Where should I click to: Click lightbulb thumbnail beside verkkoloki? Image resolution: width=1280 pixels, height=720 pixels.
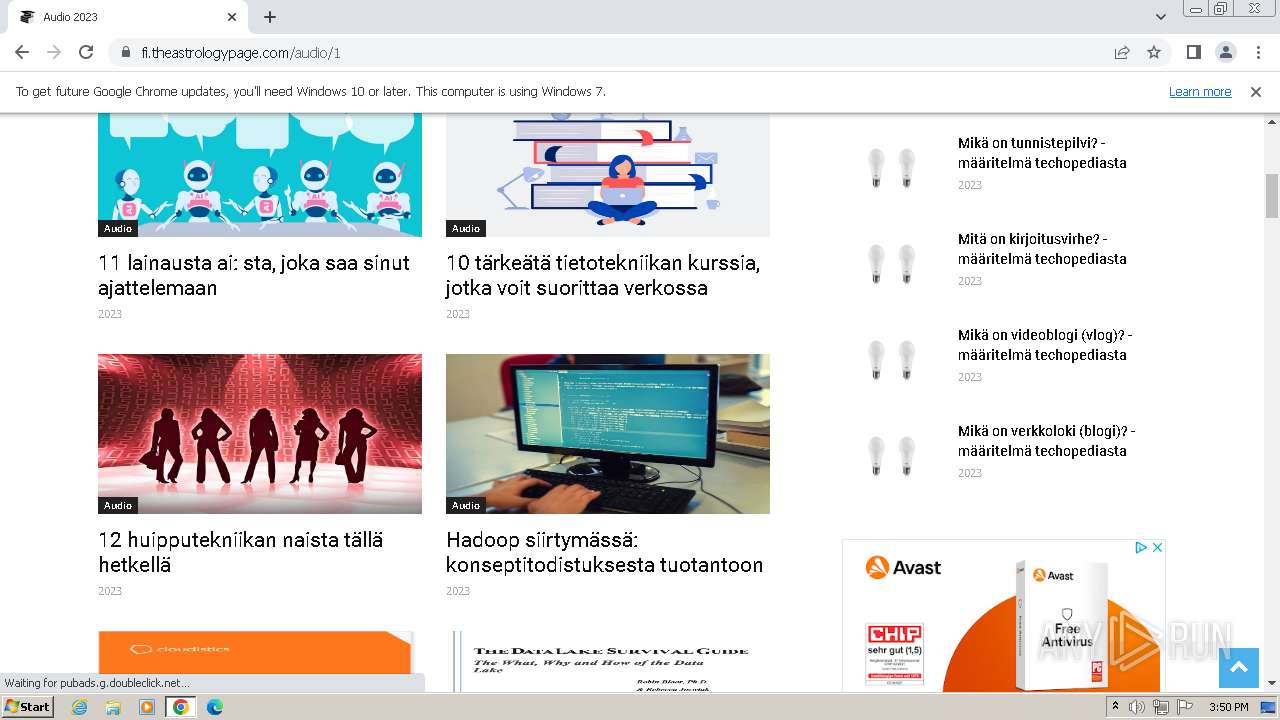(892, 455)
